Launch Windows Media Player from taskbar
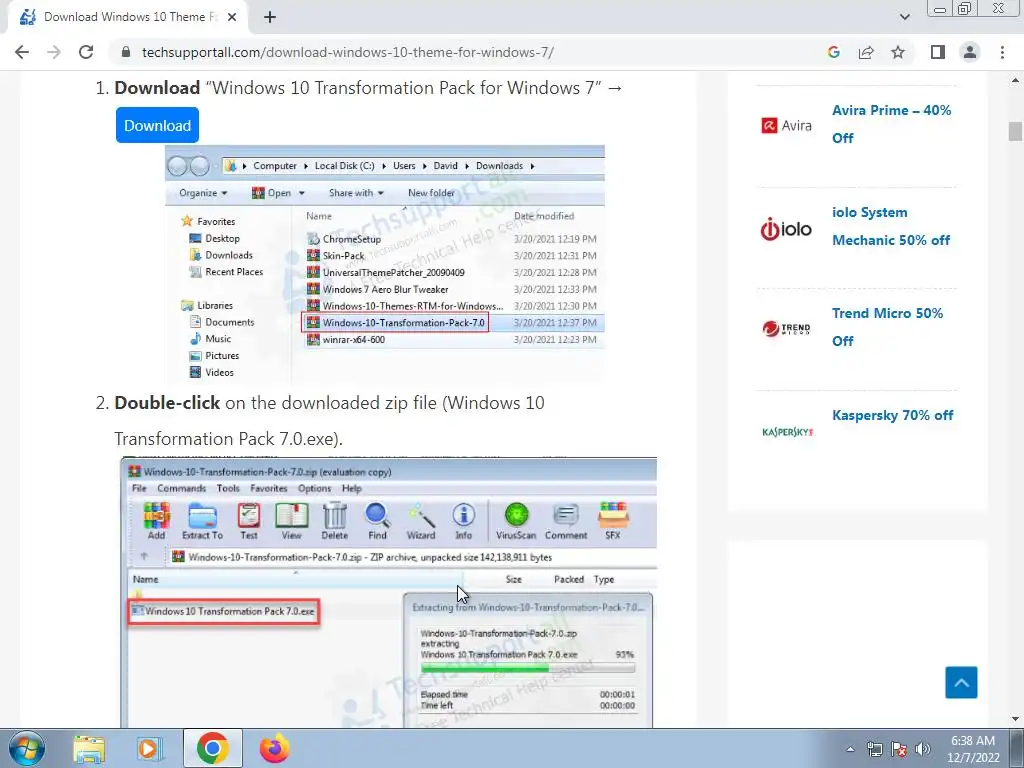Screen dimensions: 1024x768 click(150, 748)
